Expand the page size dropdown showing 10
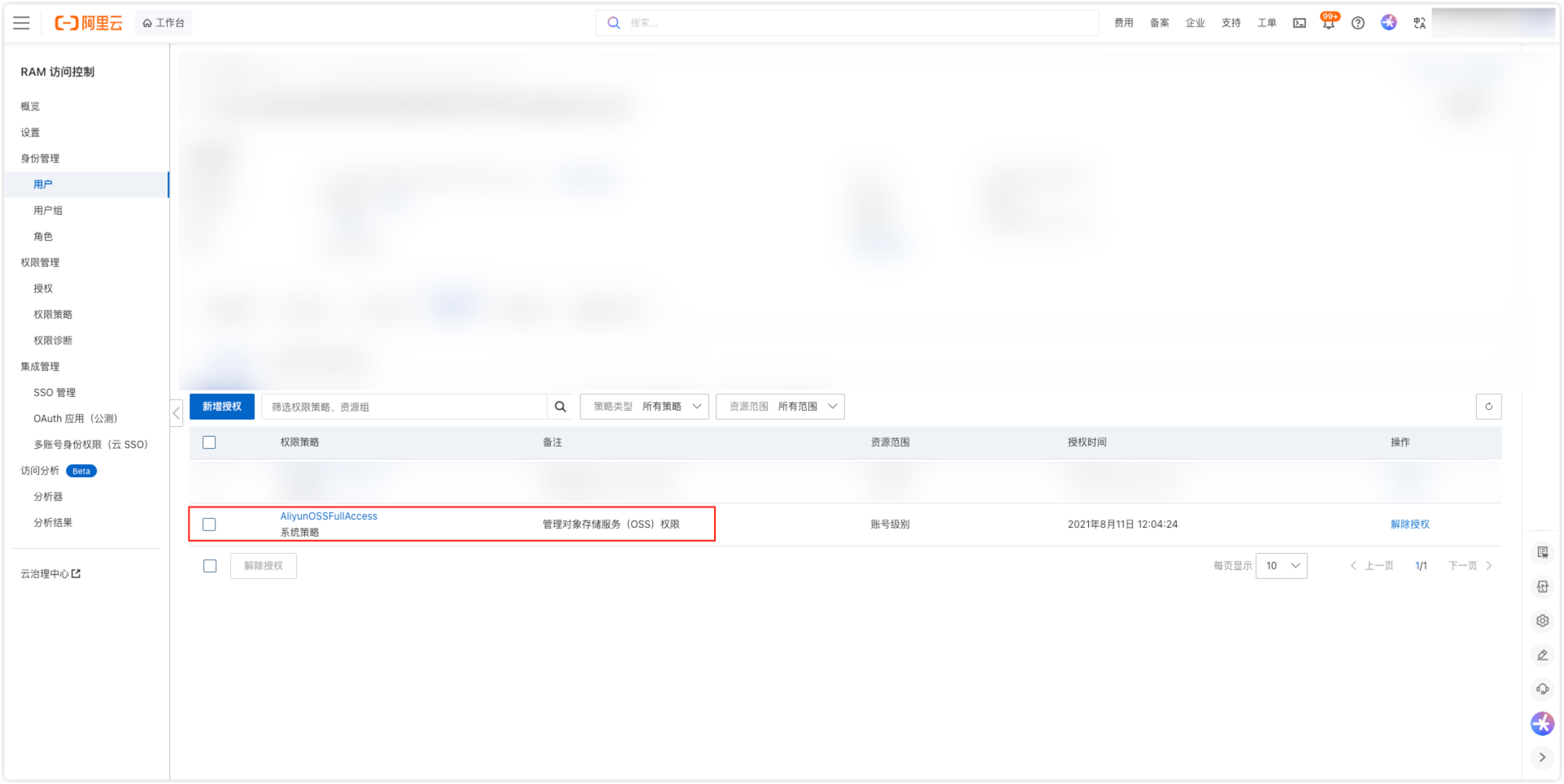This screenshot has width=1564, height=784. (x=1281, y=566)
